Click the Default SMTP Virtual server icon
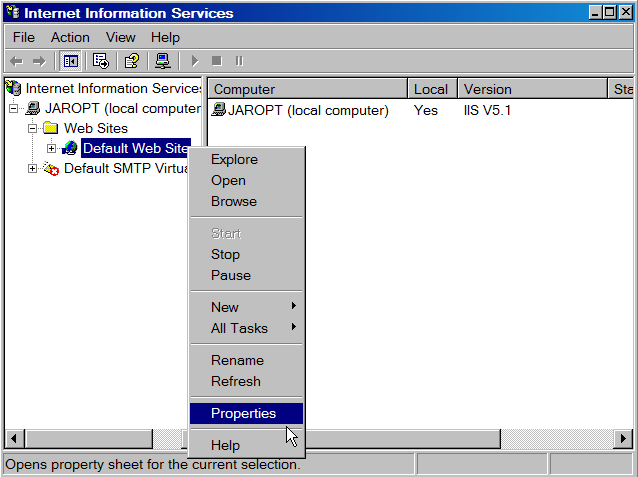Screen dimensions: 638x477 pos(51,168)
